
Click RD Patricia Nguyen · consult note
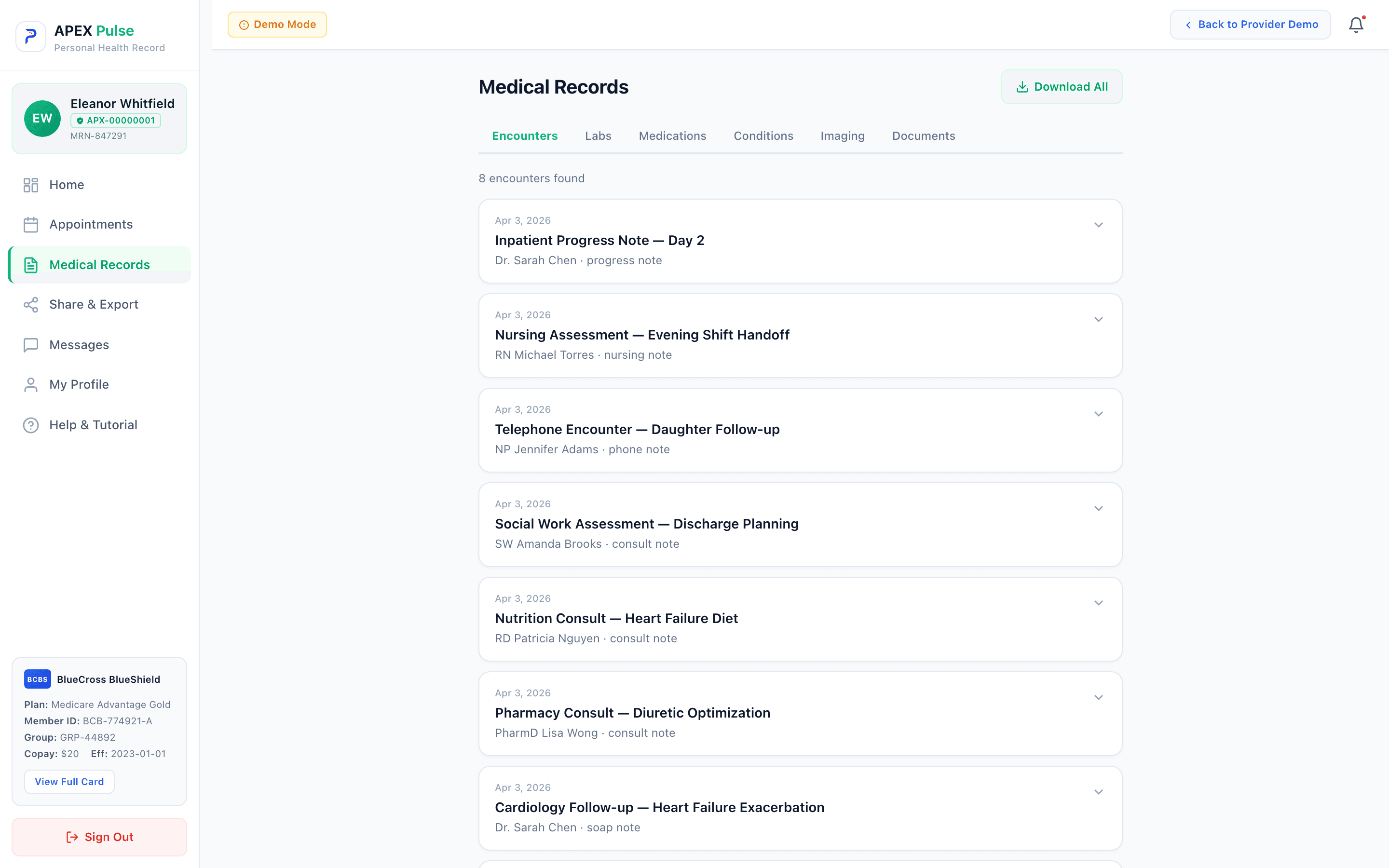click(586, 638)
